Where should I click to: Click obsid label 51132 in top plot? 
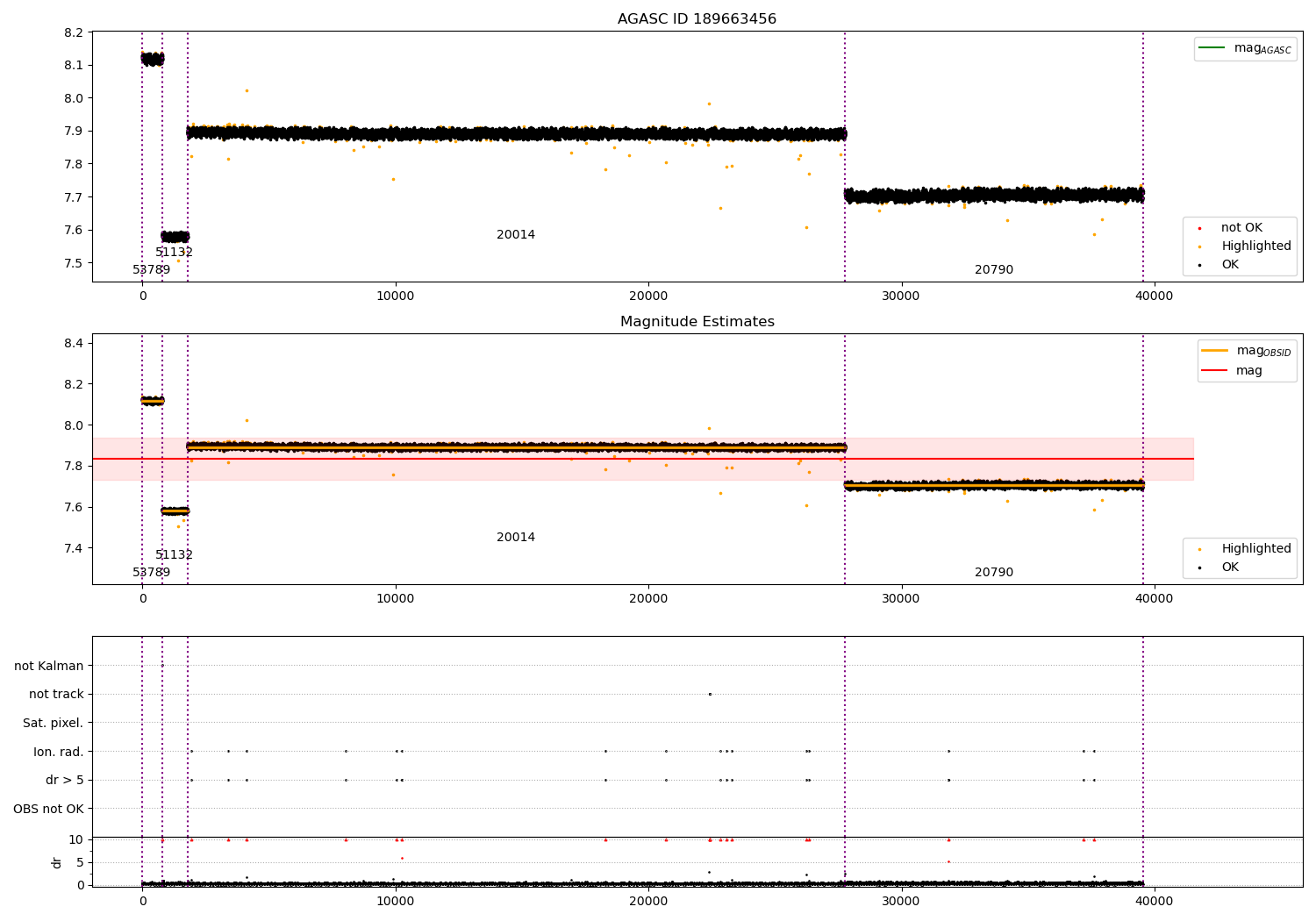coord(174,253)
